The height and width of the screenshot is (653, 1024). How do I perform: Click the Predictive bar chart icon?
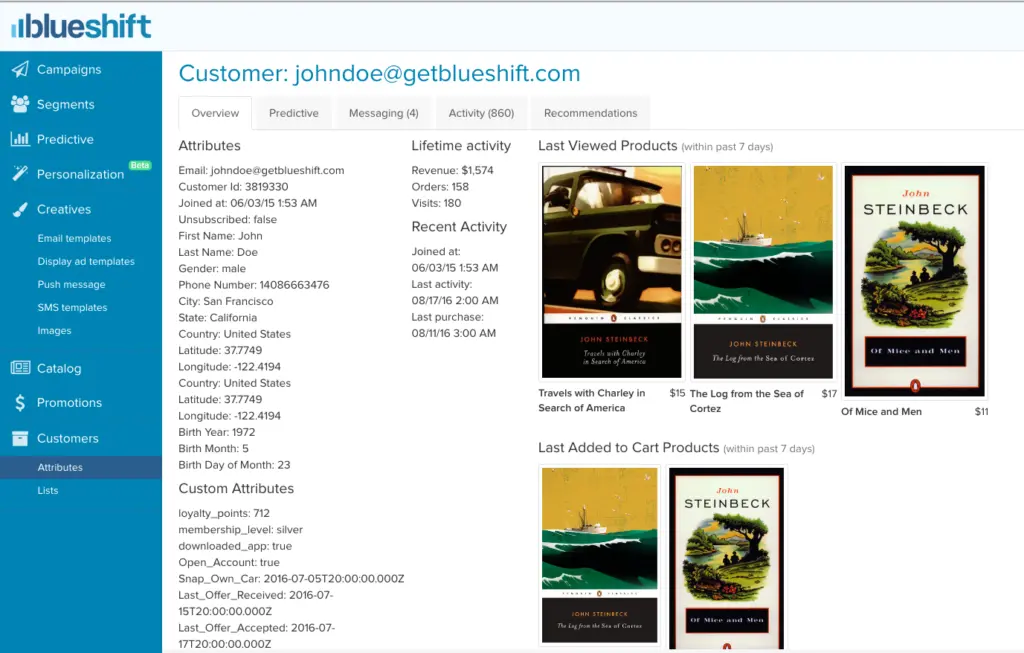[x=20, y=138]
